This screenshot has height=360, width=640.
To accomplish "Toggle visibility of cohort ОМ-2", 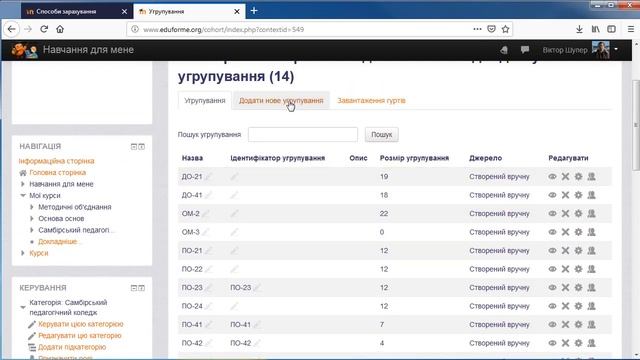I will coord(552,213).
